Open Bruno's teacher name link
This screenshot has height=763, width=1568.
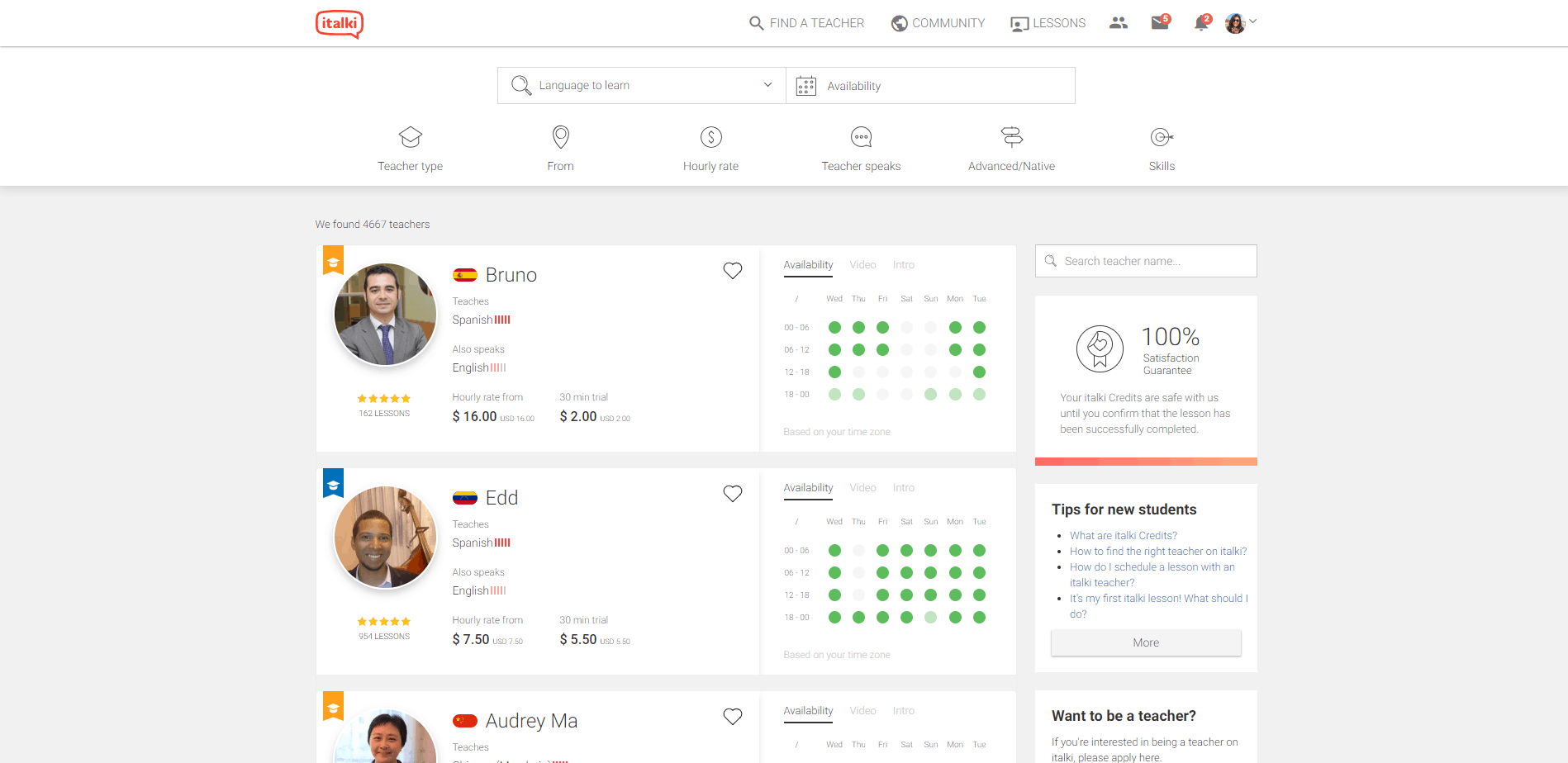[x=511, y=275]
